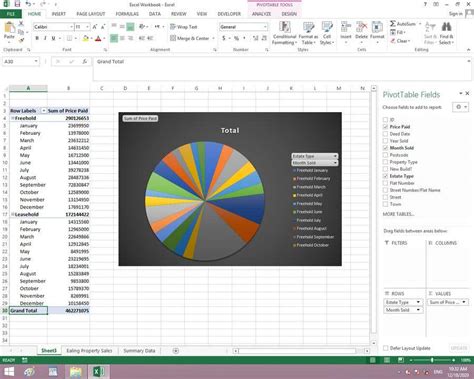Switch to Page Break Preview view icon

pyautogui.click(x=401, y=360)
